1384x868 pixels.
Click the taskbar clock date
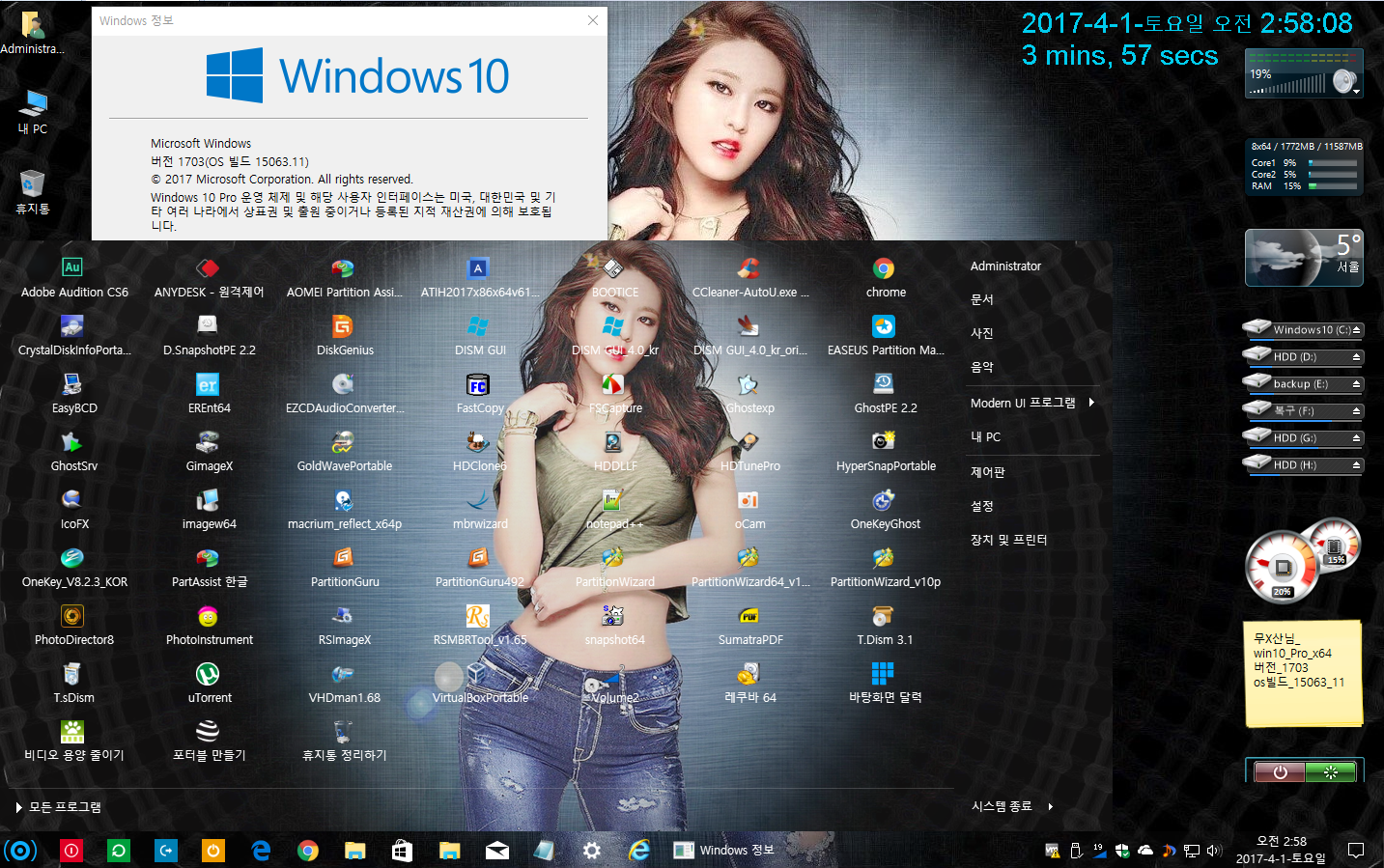(1281, 858)
